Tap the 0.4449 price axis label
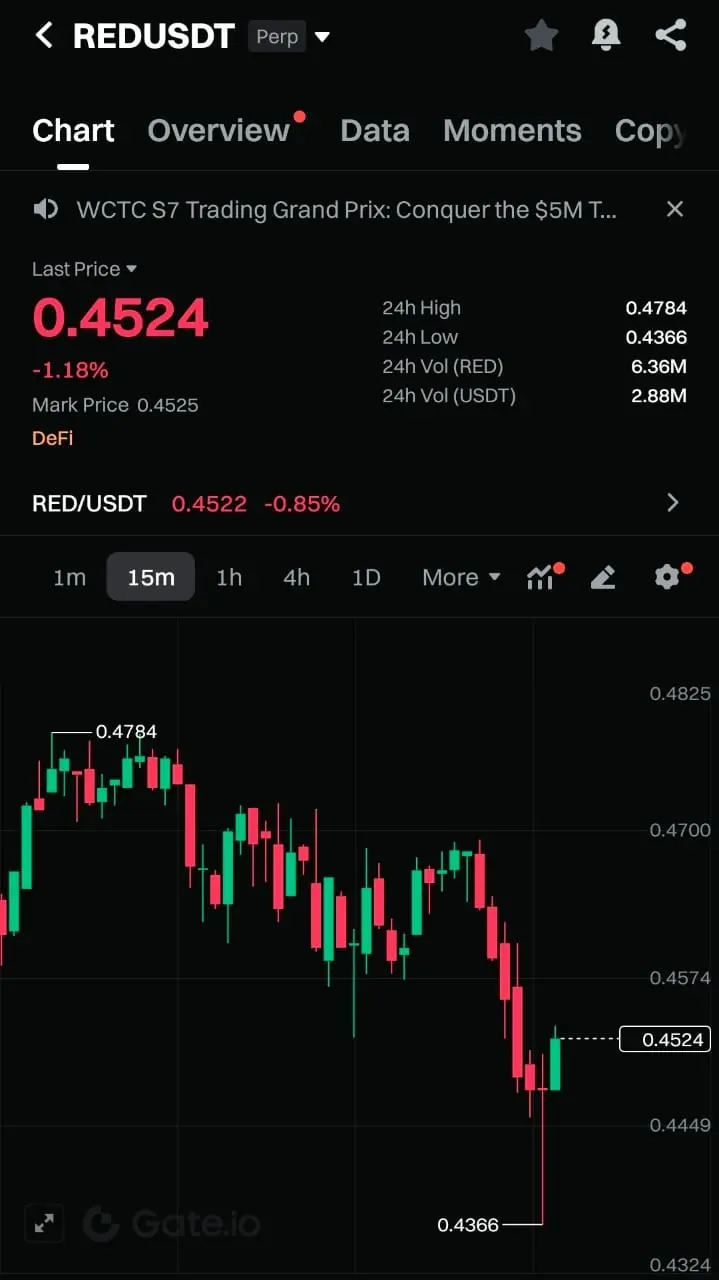This screenshot has height=1280, width=719. click(680, 1125)
